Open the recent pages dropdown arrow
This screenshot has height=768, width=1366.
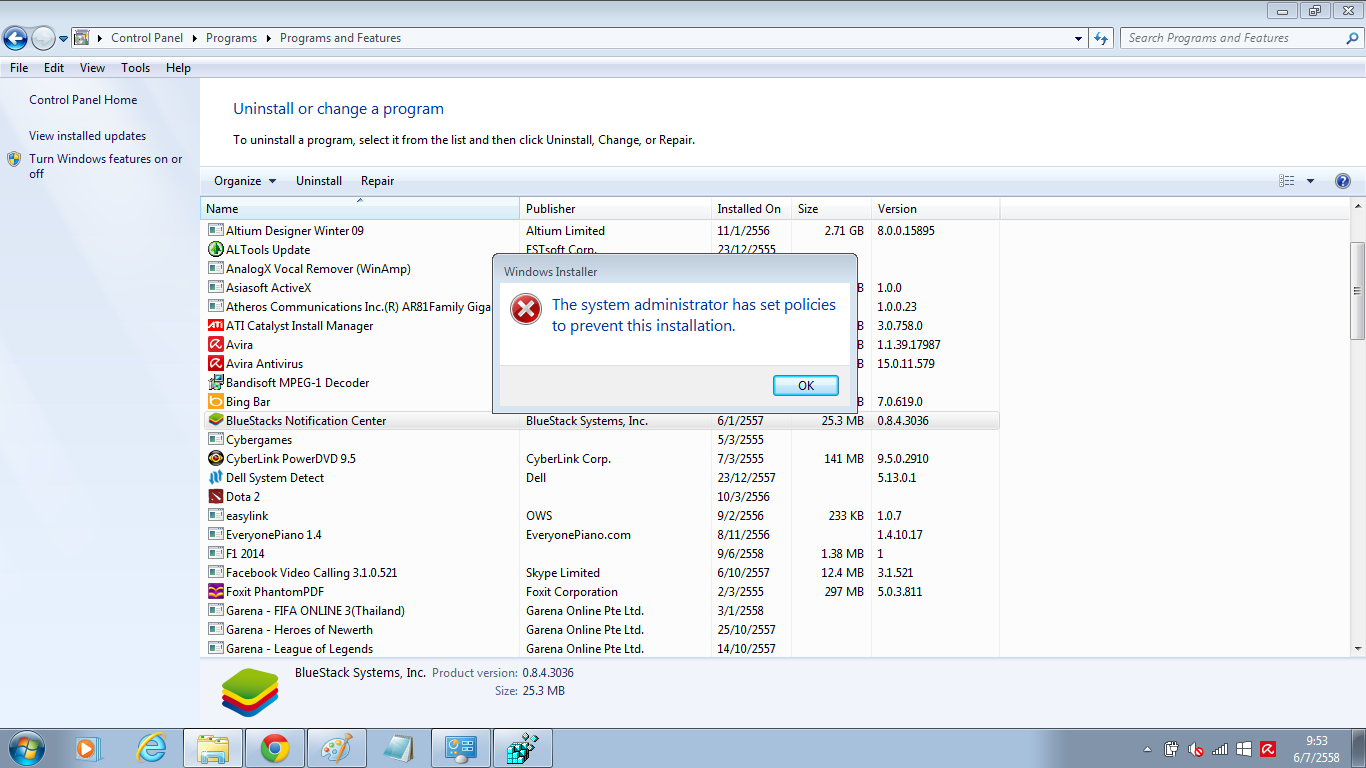click(x=64, y=39)
